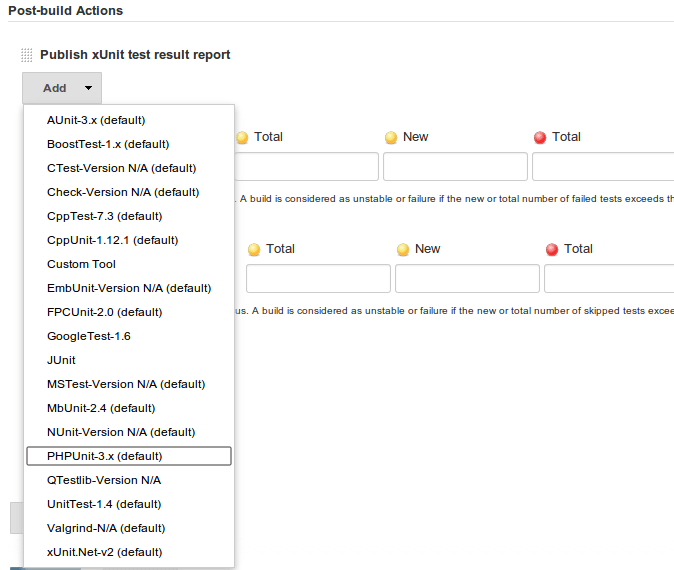Viewport: 674px width, 570px height.
Task: Pick CppUnit-1.12.1 (default) item
Action: [x=129, y=240]
